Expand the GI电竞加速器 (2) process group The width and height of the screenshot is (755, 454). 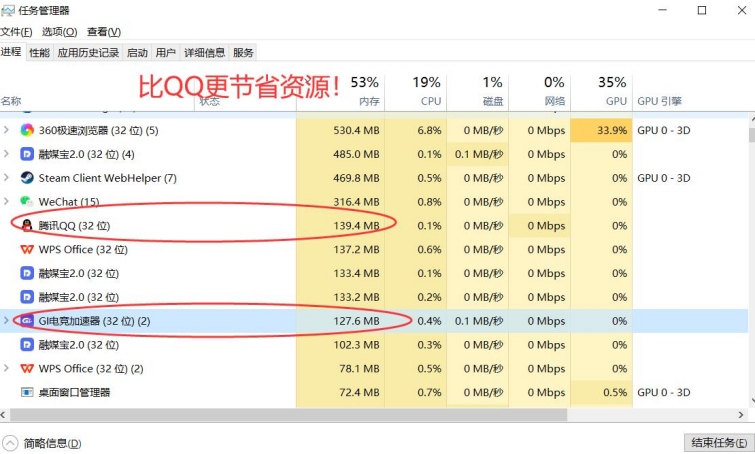6,320
